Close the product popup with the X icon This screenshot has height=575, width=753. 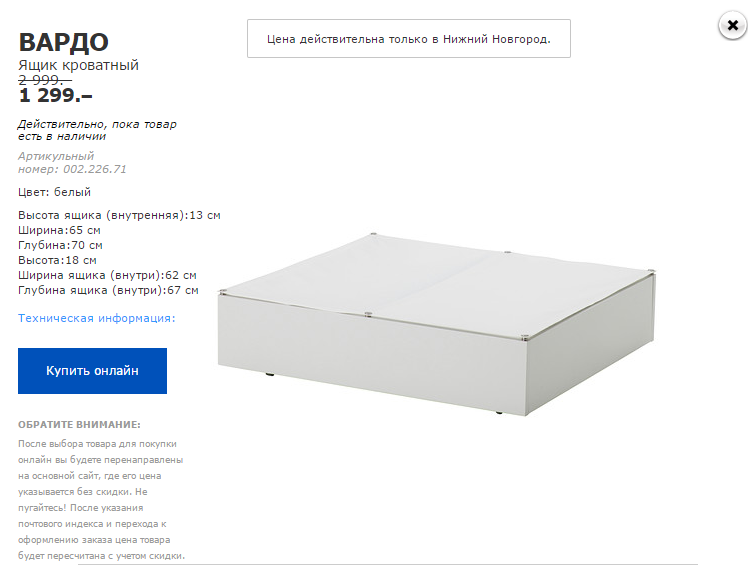[x=732, y=27]
